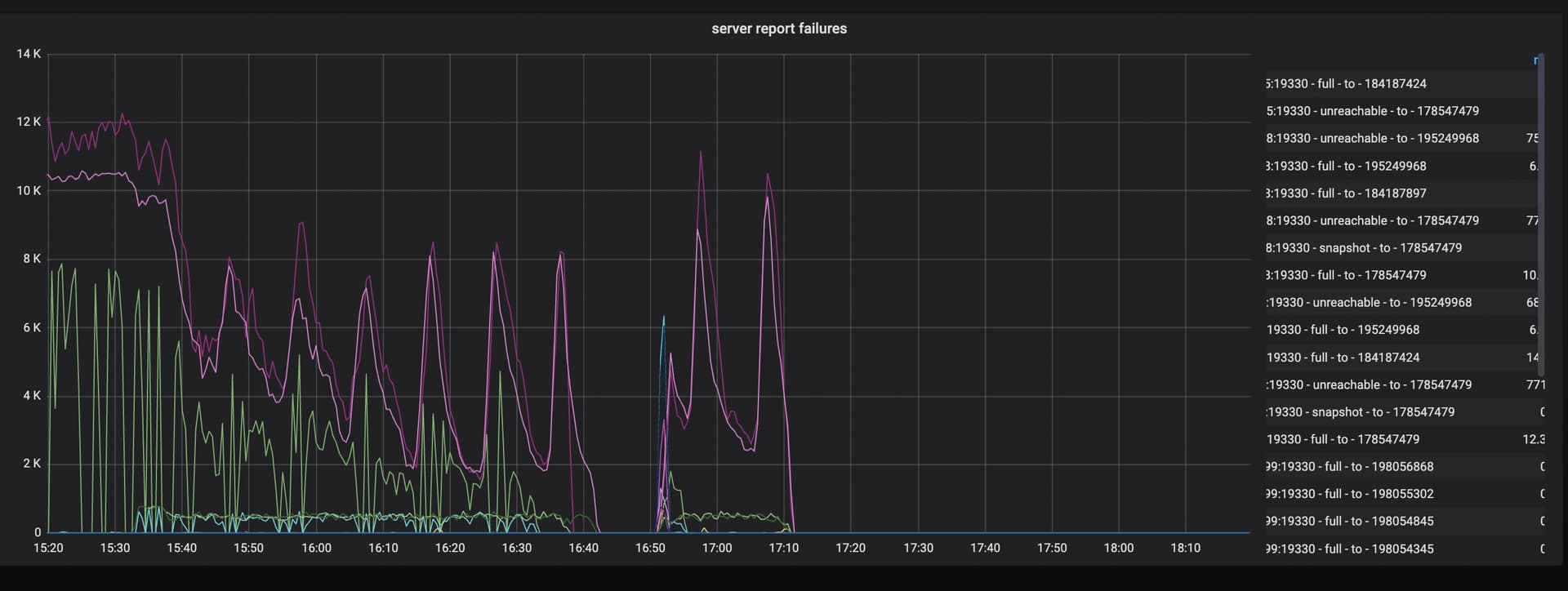
Task: Open the 'server report failures' panel title menu
Action: coord(779,29)
